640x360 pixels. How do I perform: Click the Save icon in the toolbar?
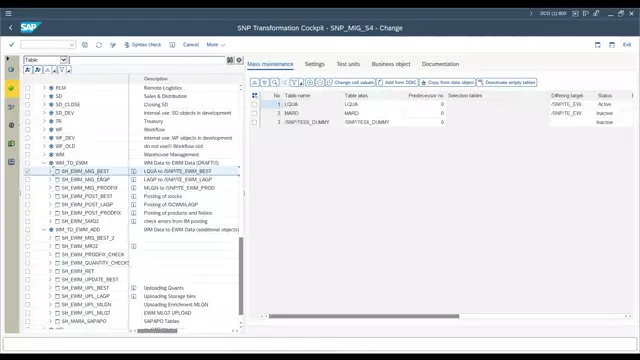coord(84,45)
